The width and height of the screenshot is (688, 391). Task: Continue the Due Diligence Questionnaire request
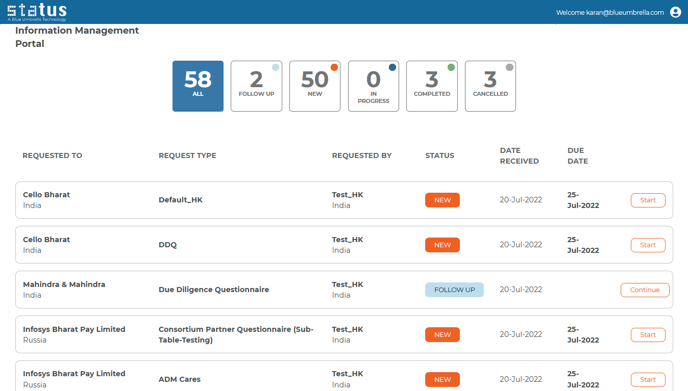(x=645, y=290)
